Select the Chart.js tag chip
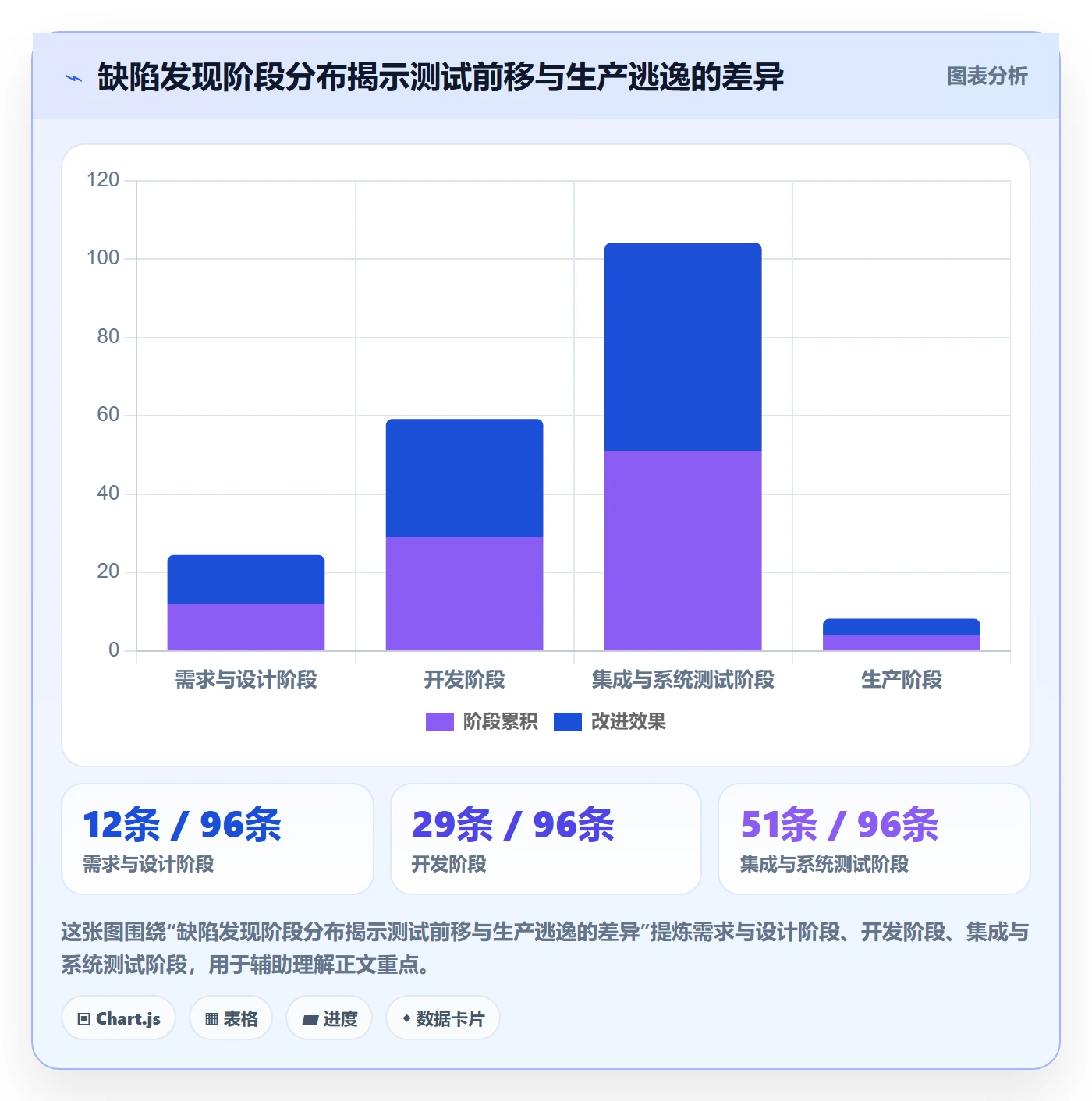This screenshot has height=1101, width=1092. pos(119,1018)
